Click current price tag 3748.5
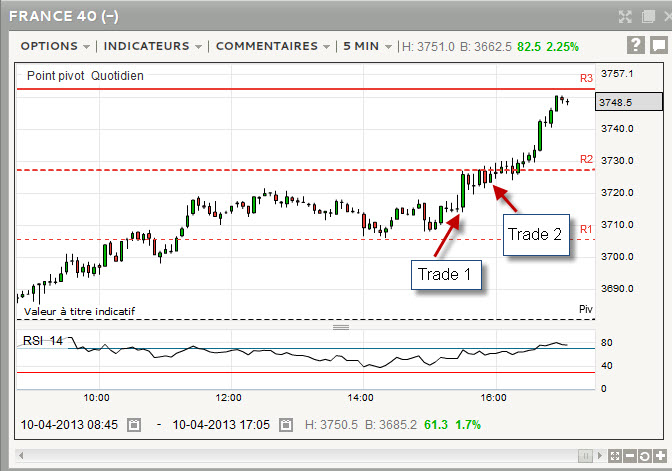This screenshot has width=672, height=471. coord(629,102)
